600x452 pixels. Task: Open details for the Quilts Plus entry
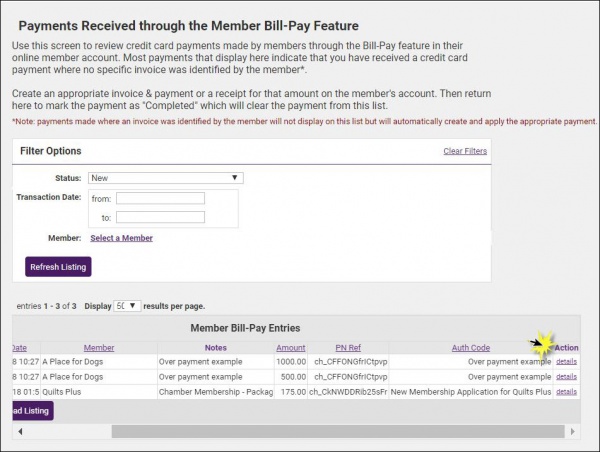point(566,392)
